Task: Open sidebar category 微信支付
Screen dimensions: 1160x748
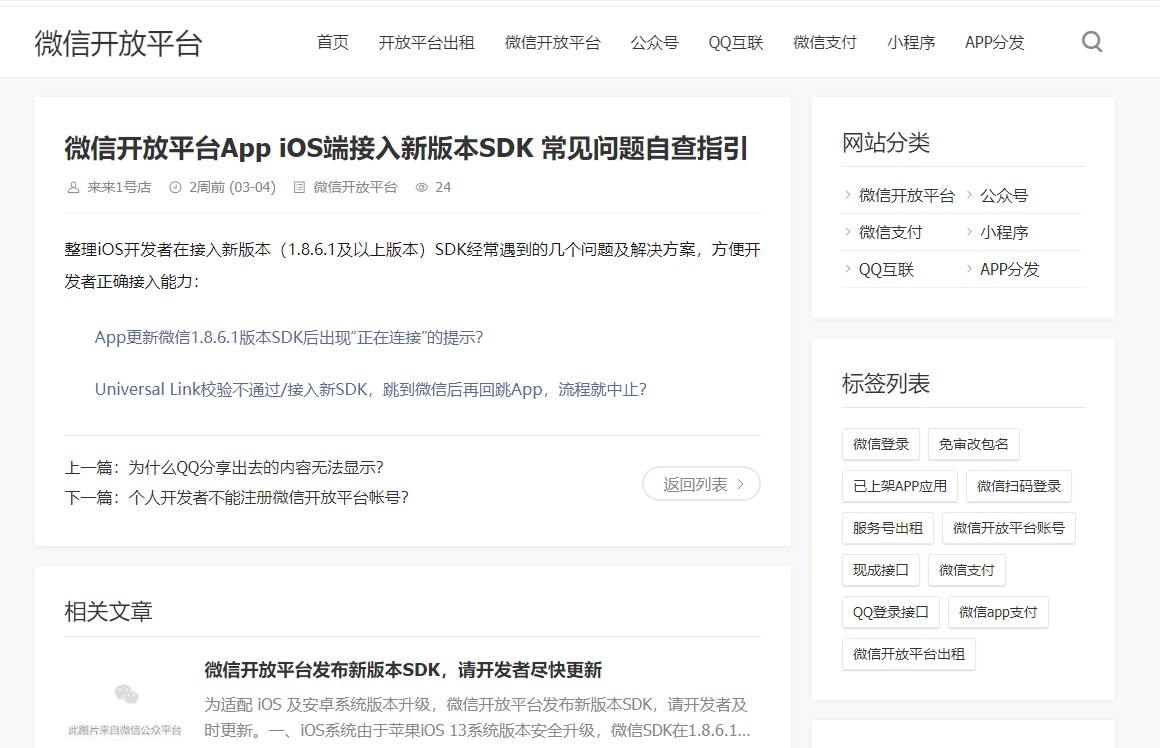Action: (891, 232)
